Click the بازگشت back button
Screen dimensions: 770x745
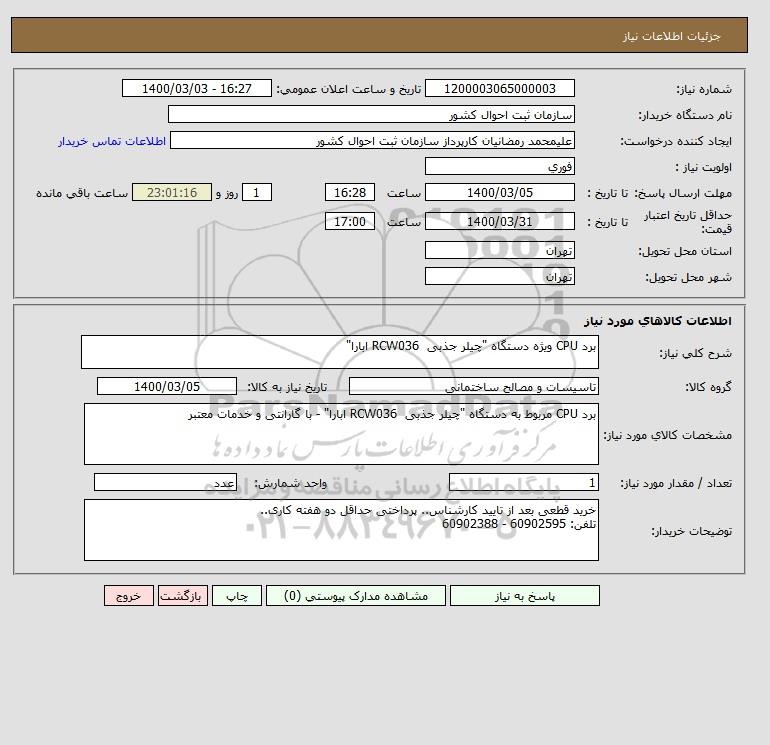pos(183,595)
